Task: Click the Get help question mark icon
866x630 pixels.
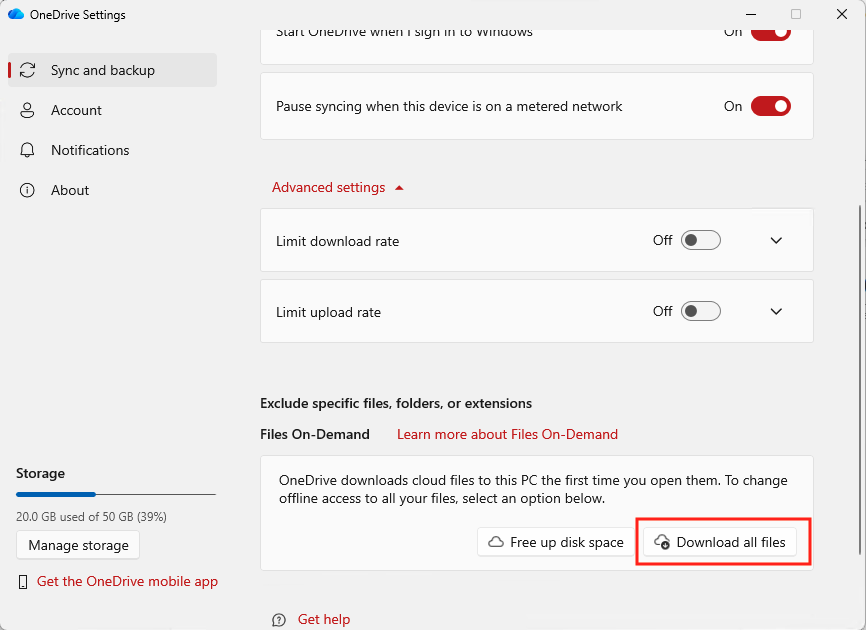Action: point(279,620)
